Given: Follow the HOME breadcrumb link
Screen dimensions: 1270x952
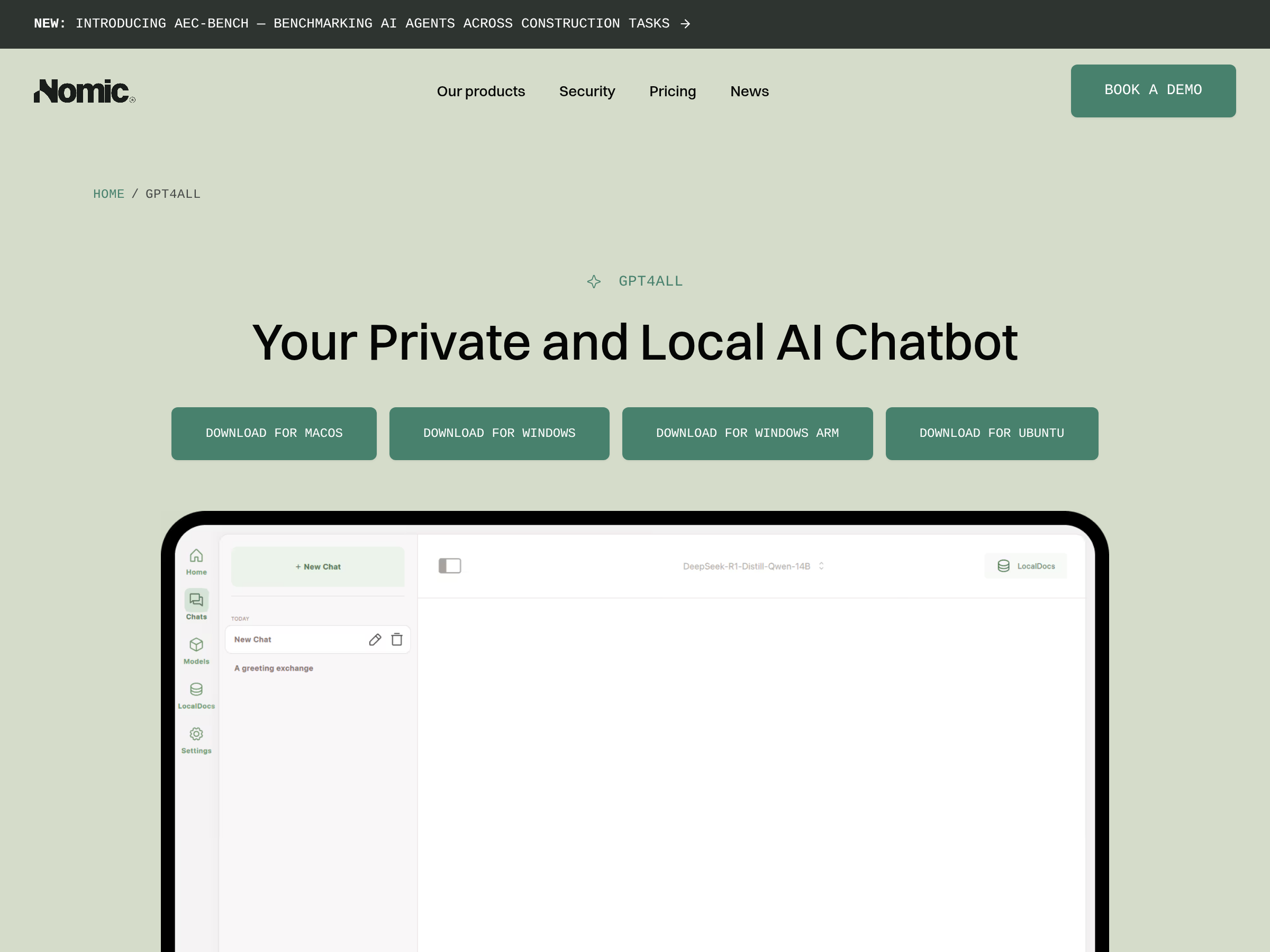Looking at the screenshot, I should [108, 194].
